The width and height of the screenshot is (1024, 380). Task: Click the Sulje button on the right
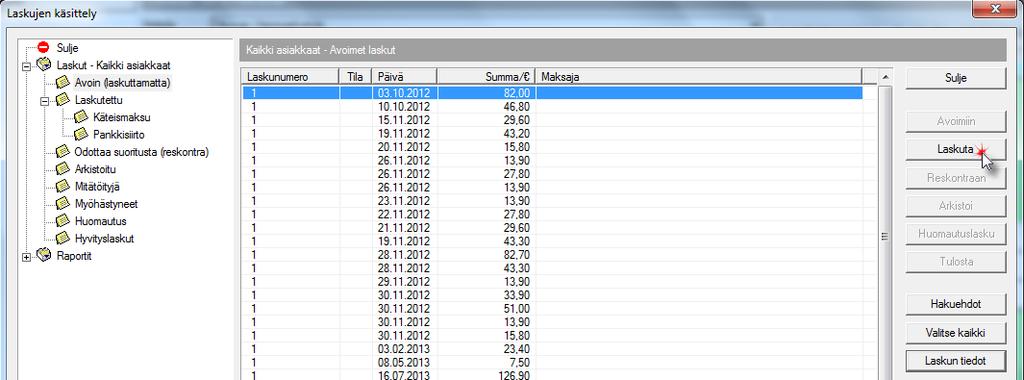click(955, 78)
